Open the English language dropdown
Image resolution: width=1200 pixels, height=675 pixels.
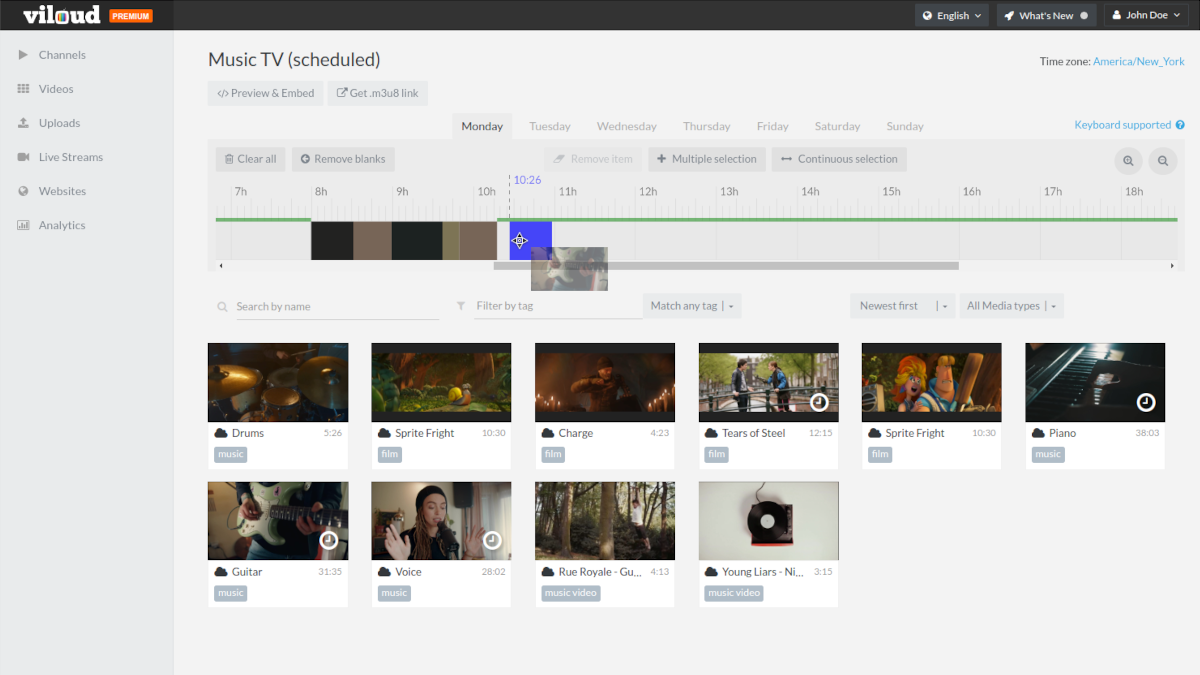coord(951,15)
